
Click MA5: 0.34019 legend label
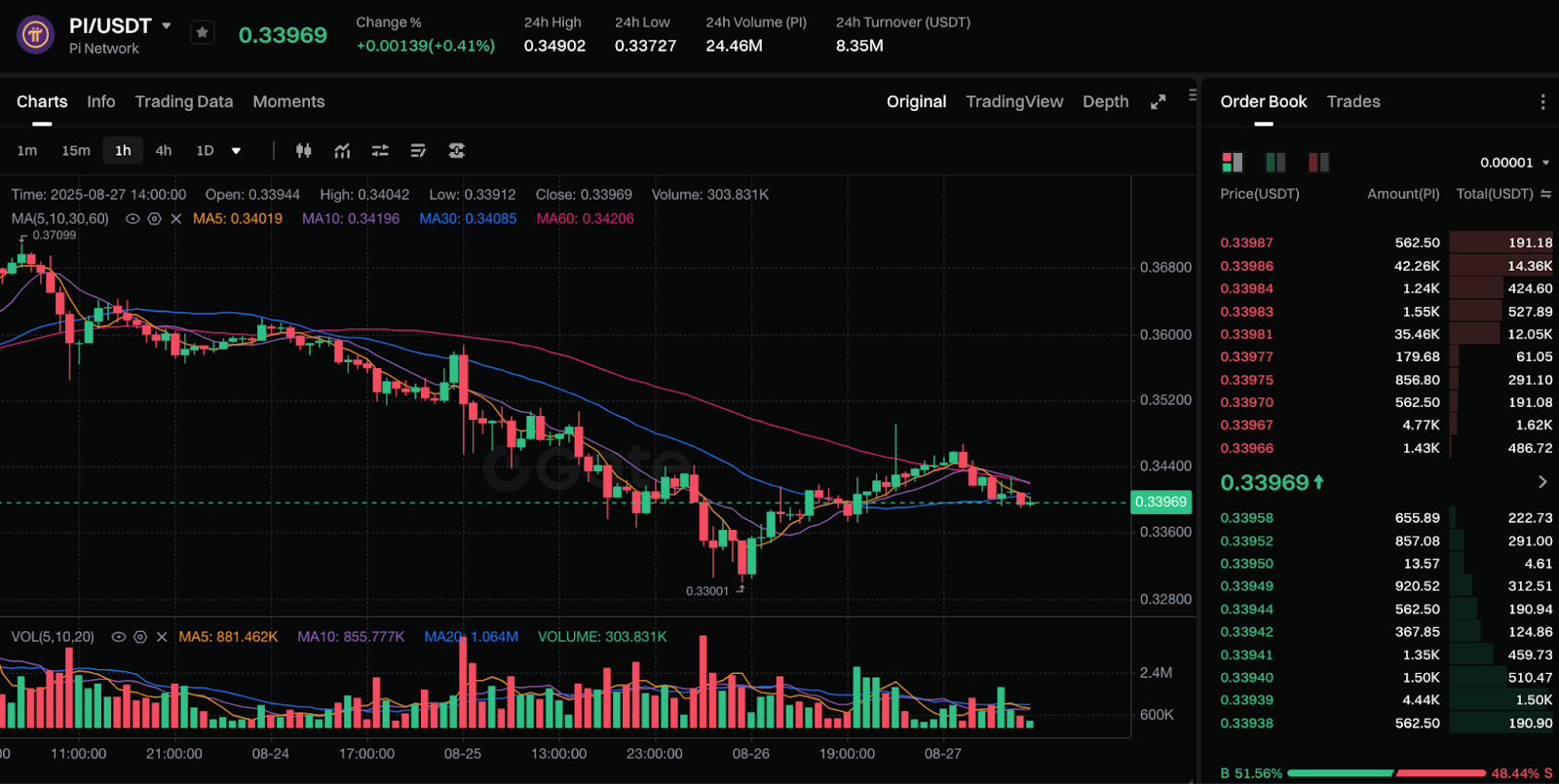238,219
